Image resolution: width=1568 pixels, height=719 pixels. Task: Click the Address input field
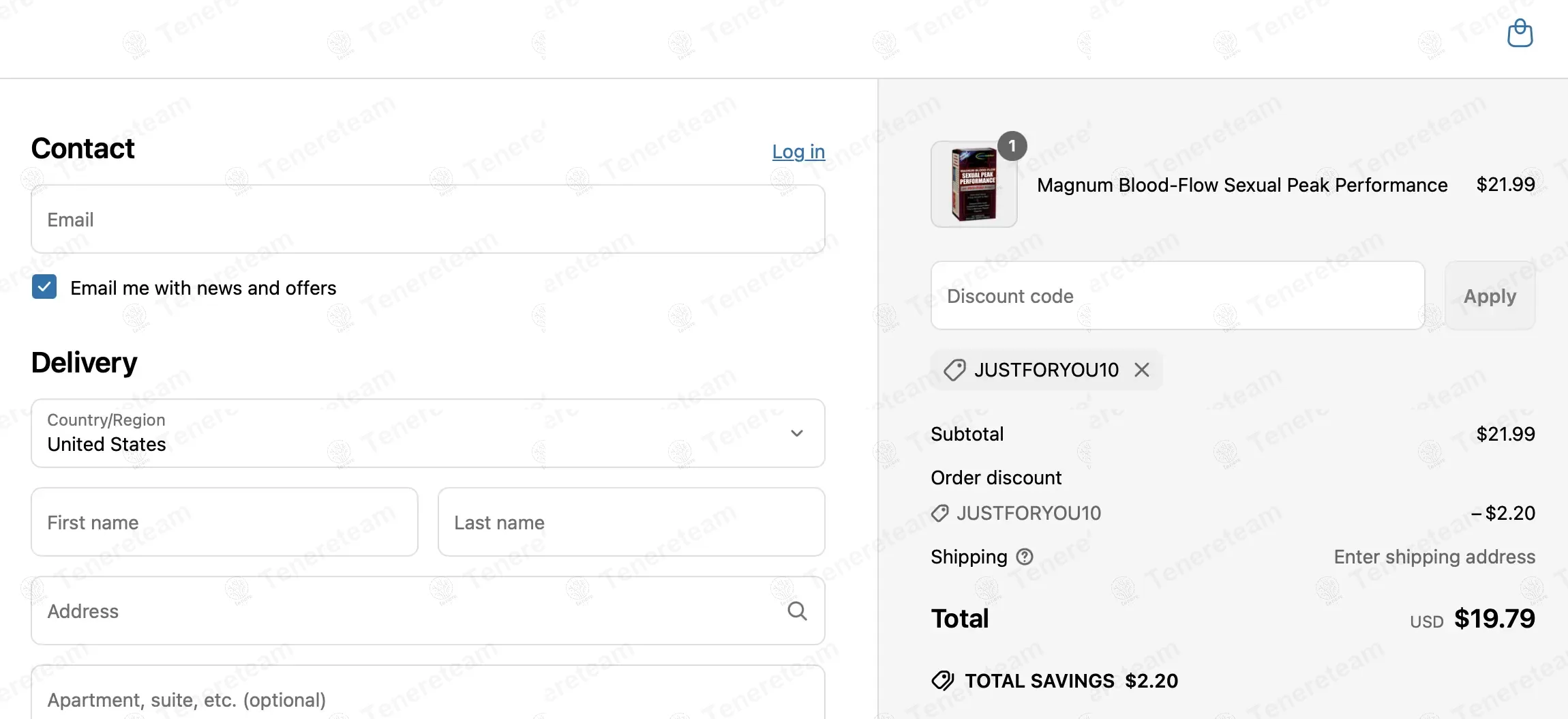[409, 611]
